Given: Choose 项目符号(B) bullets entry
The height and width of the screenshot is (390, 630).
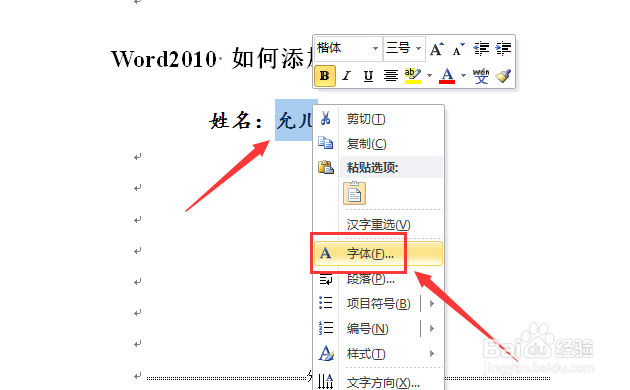Looking at the screenshot, I should 378,304.
